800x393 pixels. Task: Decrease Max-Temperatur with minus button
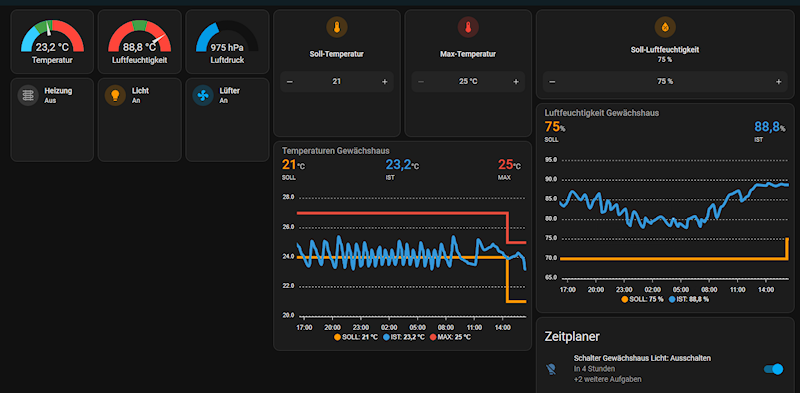pos(421,82)
